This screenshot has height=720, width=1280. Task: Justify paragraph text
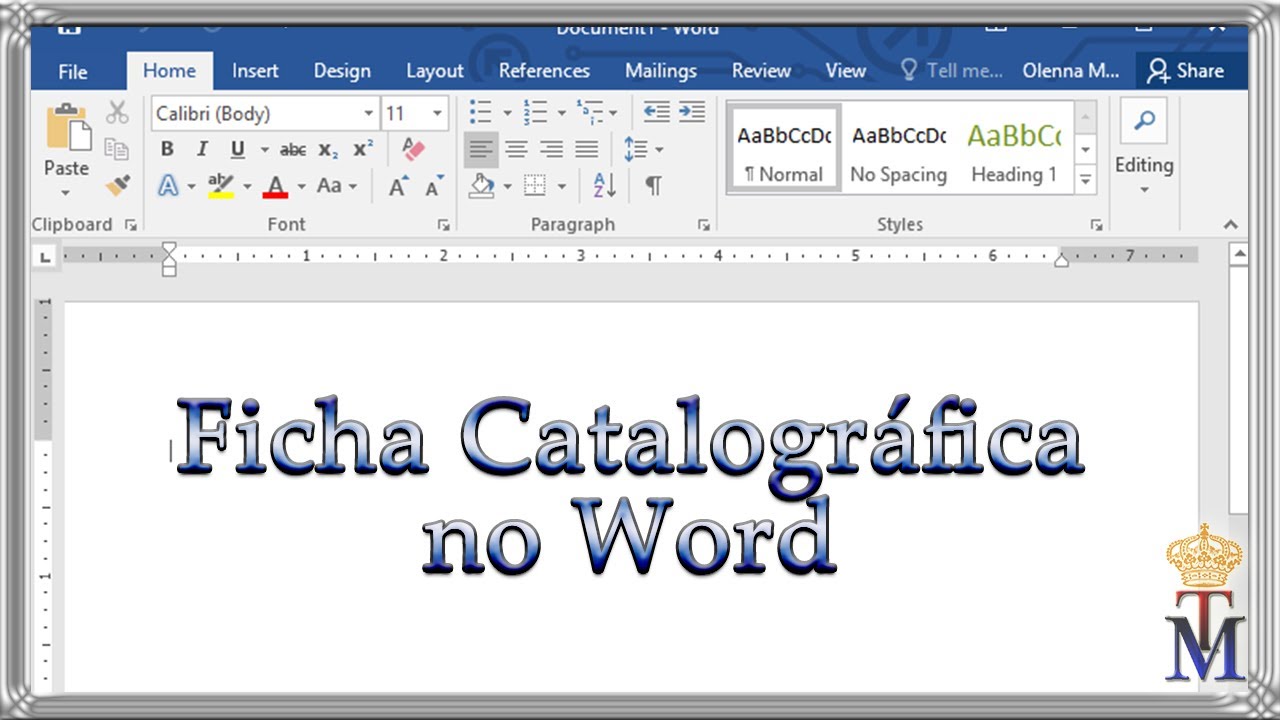point(587,149)
